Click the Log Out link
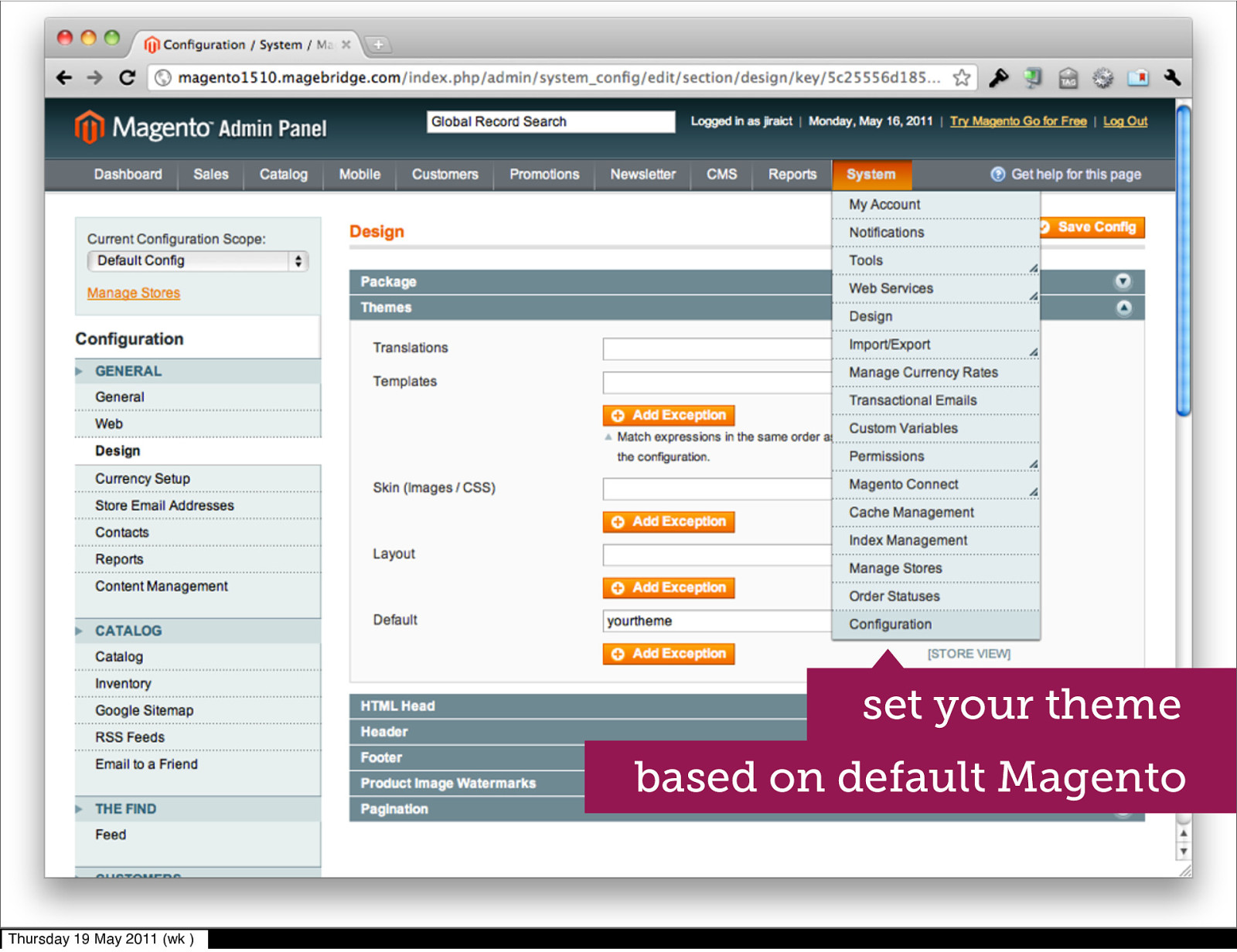 point(1125,121)
